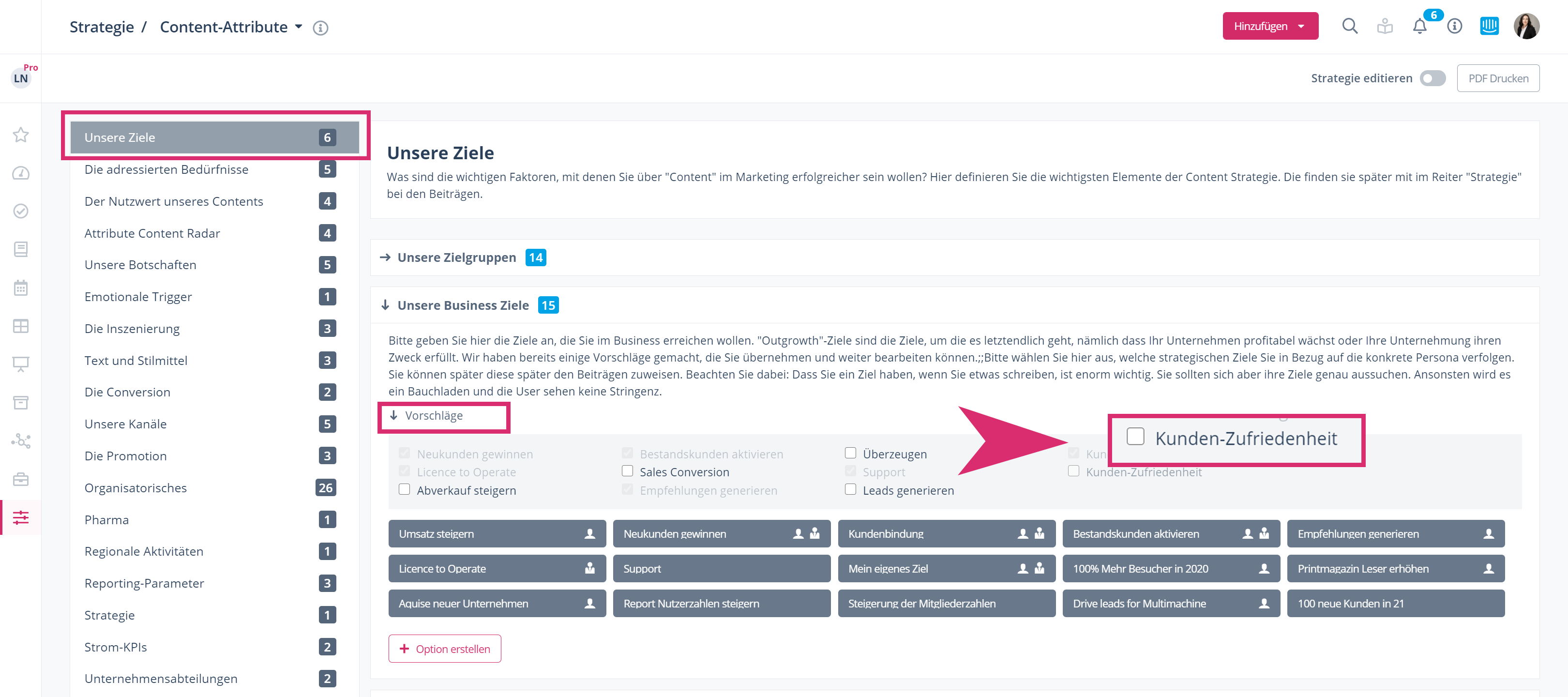Image resolution: width=1568 pixels, height=697 pixels.
Task: Open the dashboard gauge sidebar icon
Action: (21, 173)
